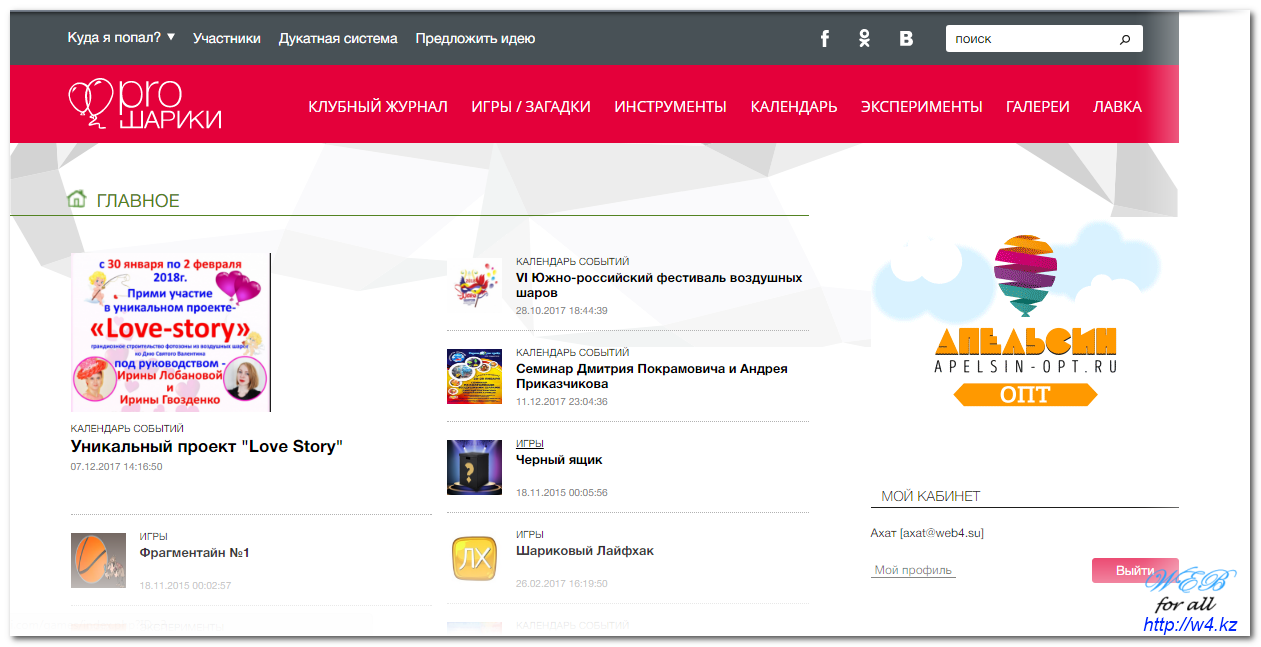This screenshot has height=647, width=1261.
Task: Click the МОЙ КАБИНЕТ heading
Action: [931, 496]
